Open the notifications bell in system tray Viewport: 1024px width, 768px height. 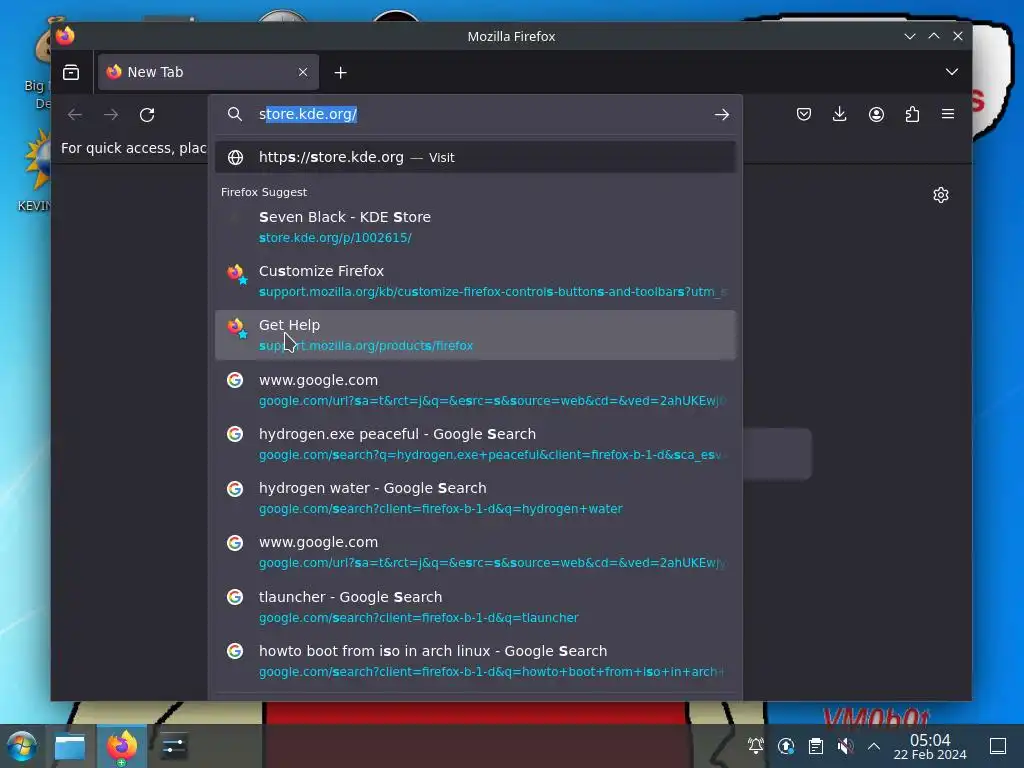point(756,746)
